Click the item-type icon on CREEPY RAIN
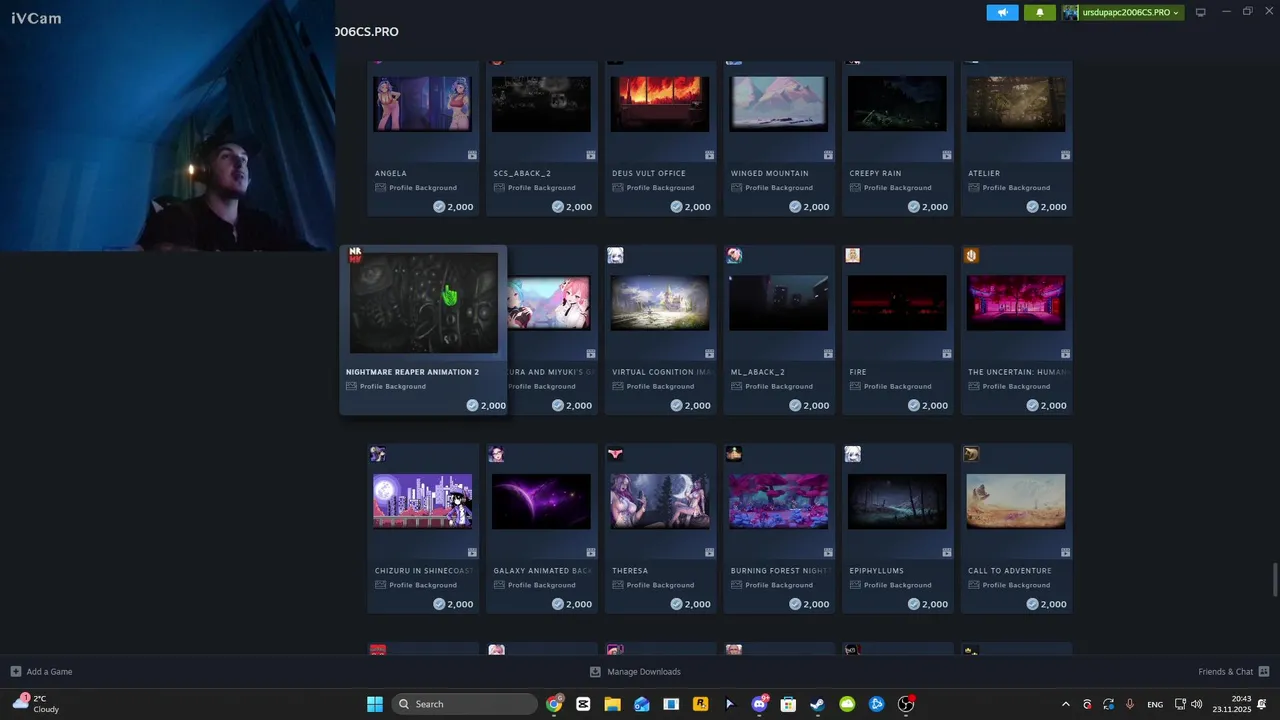Viewport: 1280px width, 720px height. point(946,155)
